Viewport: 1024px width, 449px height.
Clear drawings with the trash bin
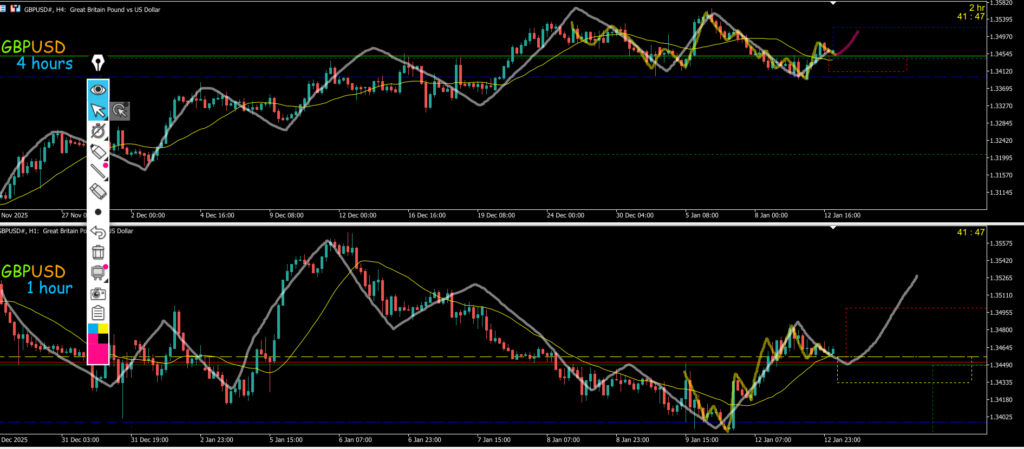pyautogui.click(x=98, y=252)
